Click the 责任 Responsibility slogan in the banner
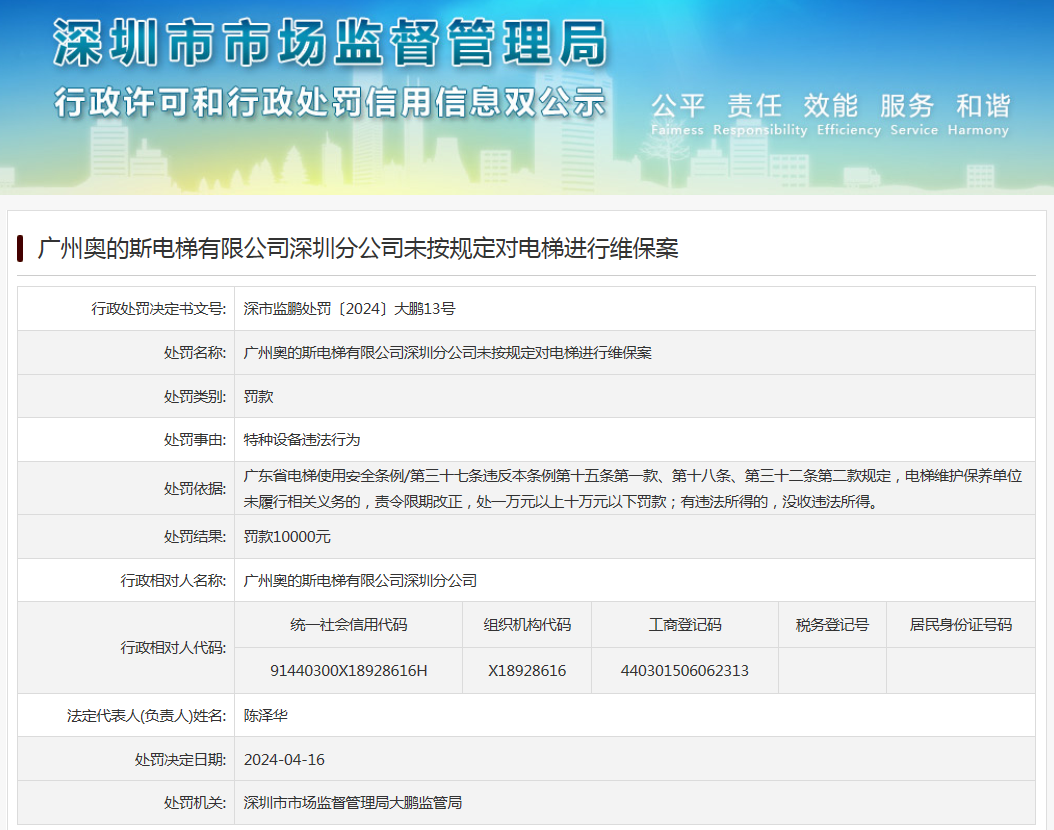 point(760,114)
